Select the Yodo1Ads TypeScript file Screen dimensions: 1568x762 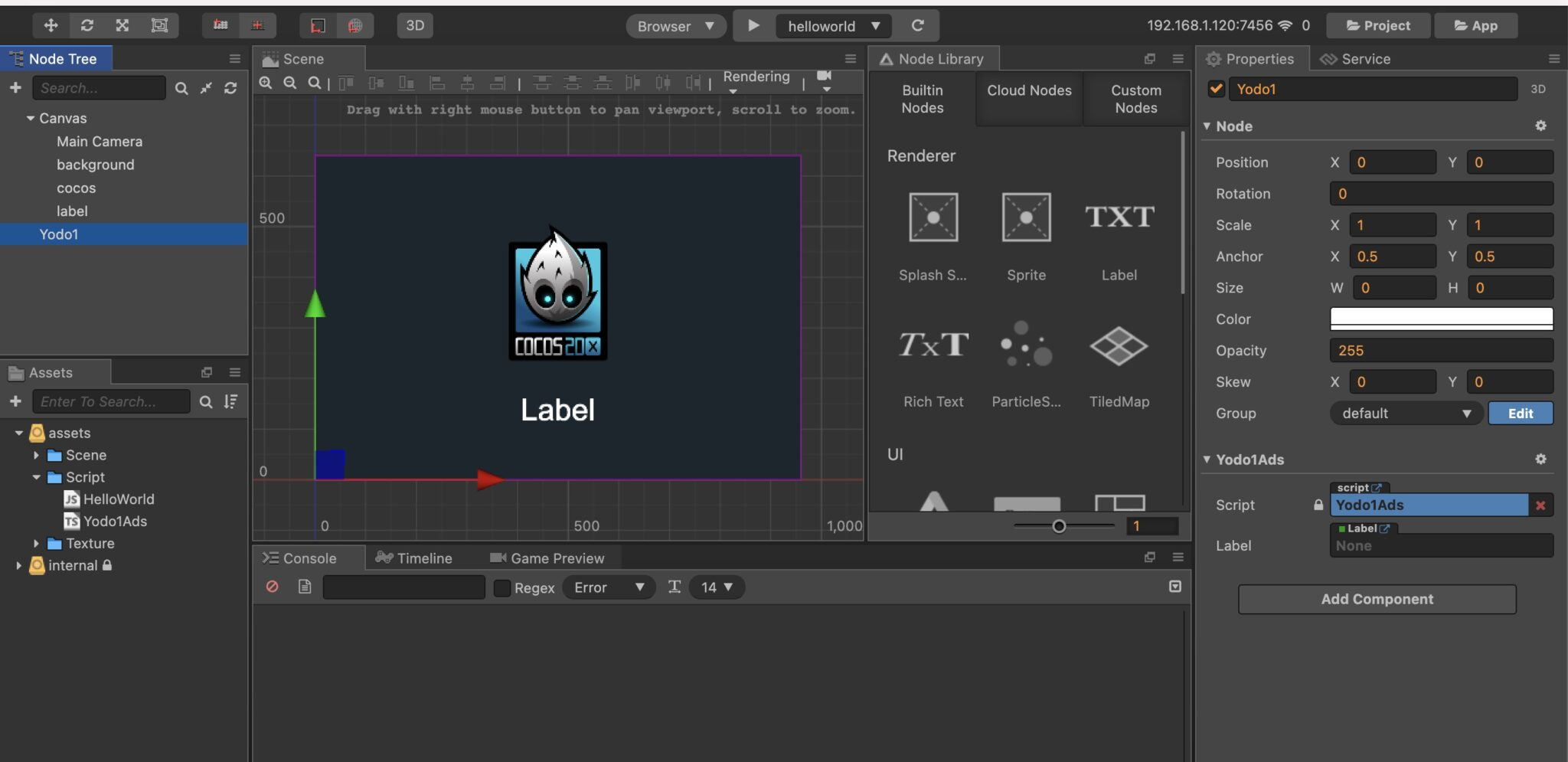pos(115,521)
